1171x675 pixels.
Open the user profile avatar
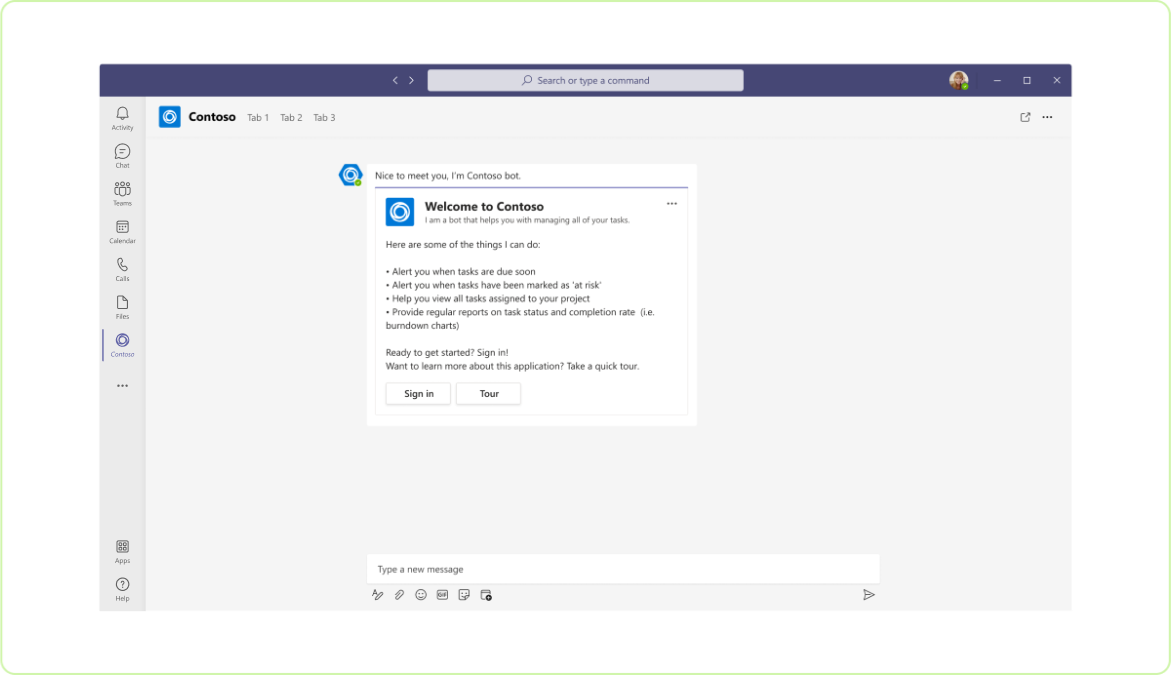tap(959, 81)
